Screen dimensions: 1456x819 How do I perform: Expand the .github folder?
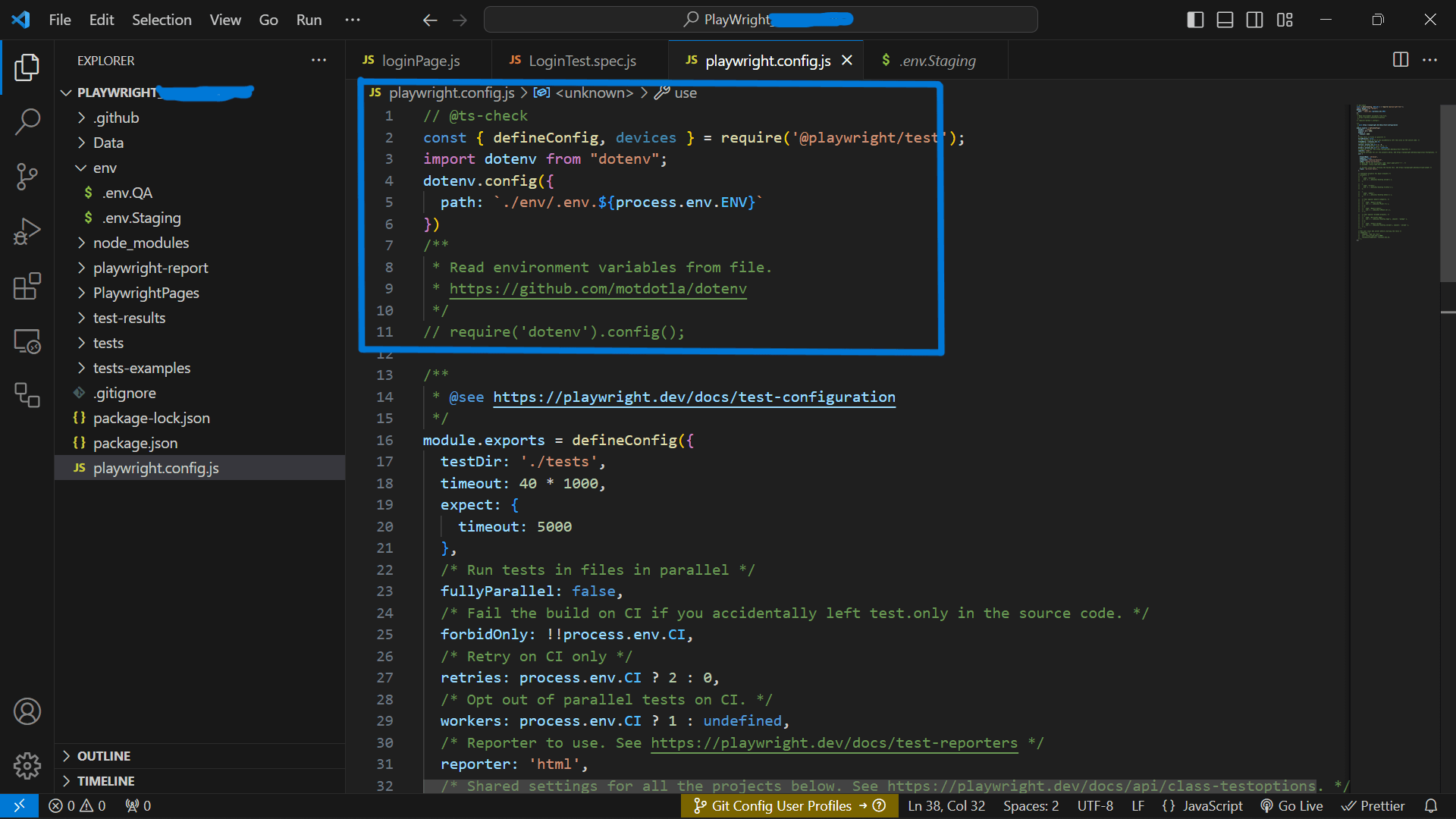[x=199, y=118]
